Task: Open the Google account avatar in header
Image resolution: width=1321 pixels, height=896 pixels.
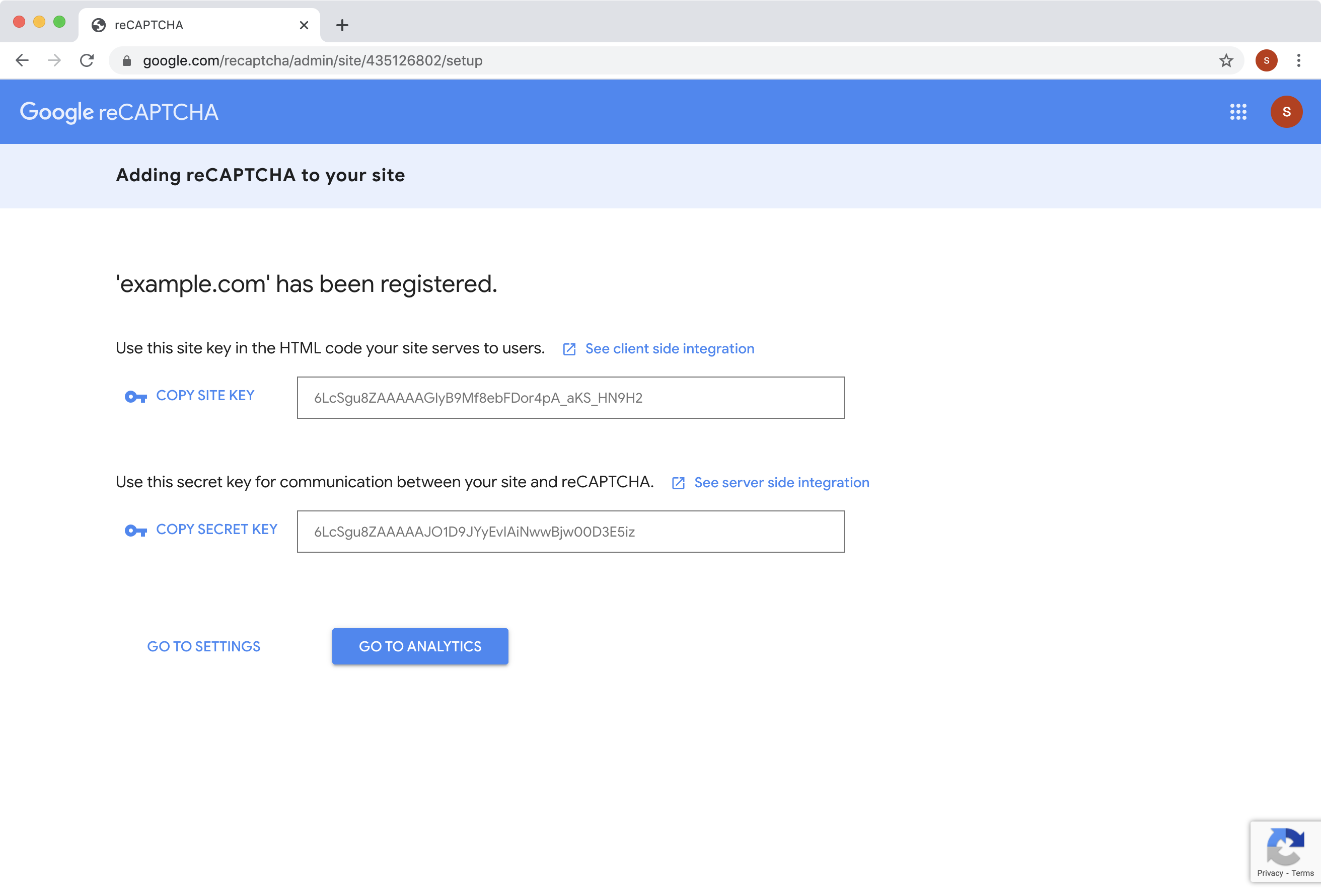Action: [x=1286, y=112]
